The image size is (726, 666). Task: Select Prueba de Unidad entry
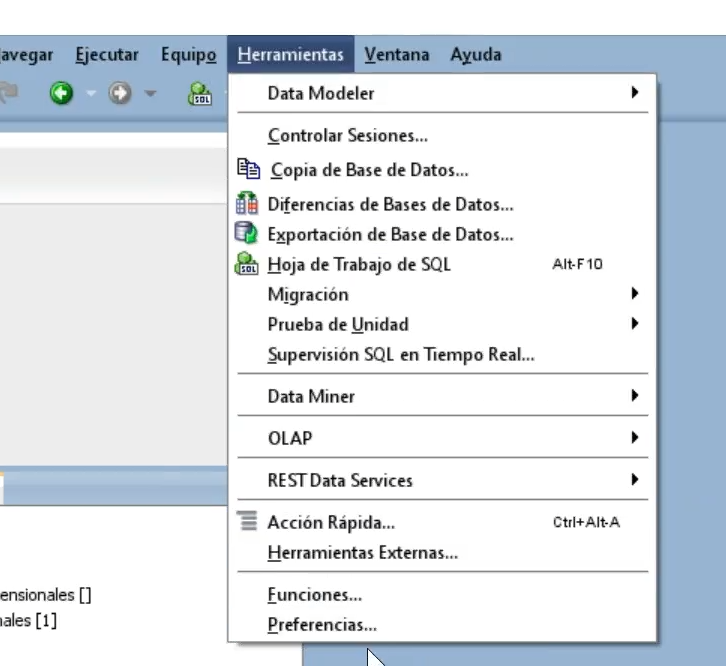click(442, 324)
